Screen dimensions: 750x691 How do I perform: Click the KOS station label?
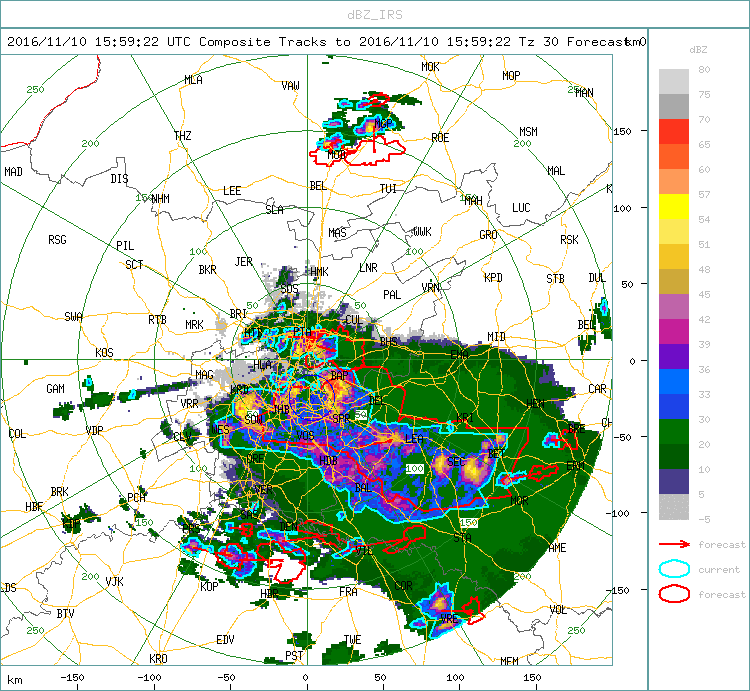point(104,353)
